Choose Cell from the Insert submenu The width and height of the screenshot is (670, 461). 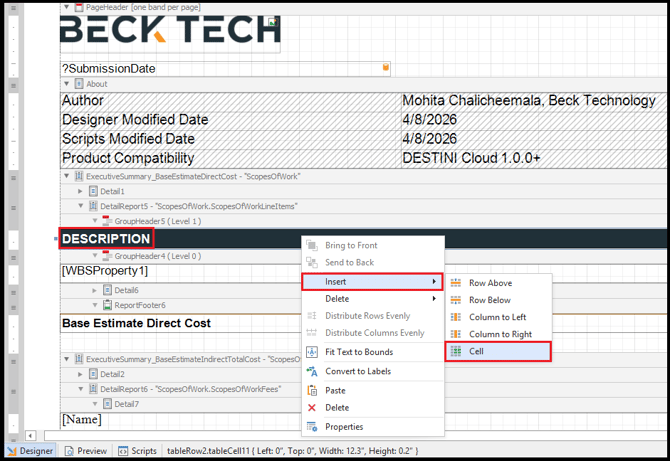(x=498, y=352)
